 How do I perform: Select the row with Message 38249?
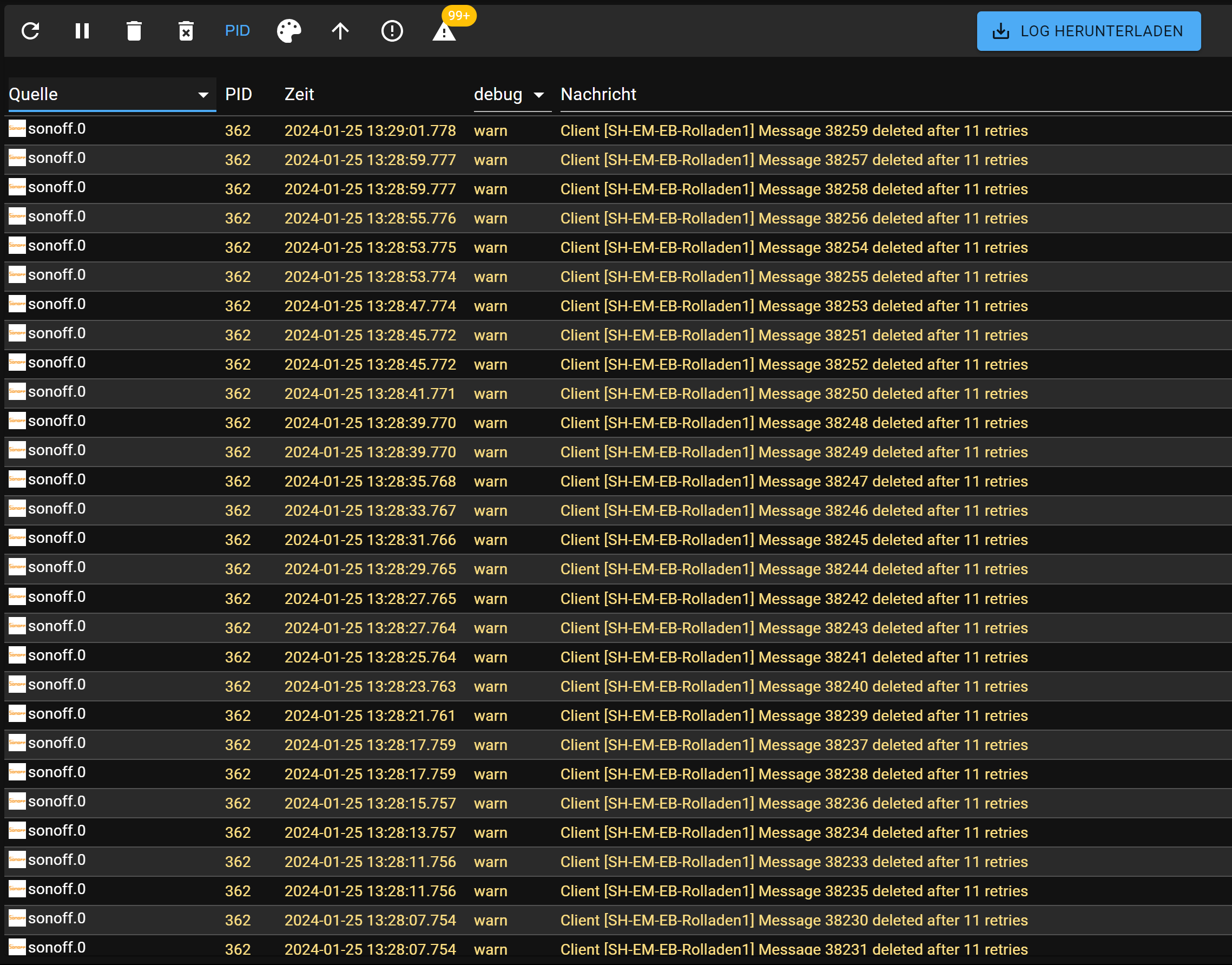(x=618, y=452)
